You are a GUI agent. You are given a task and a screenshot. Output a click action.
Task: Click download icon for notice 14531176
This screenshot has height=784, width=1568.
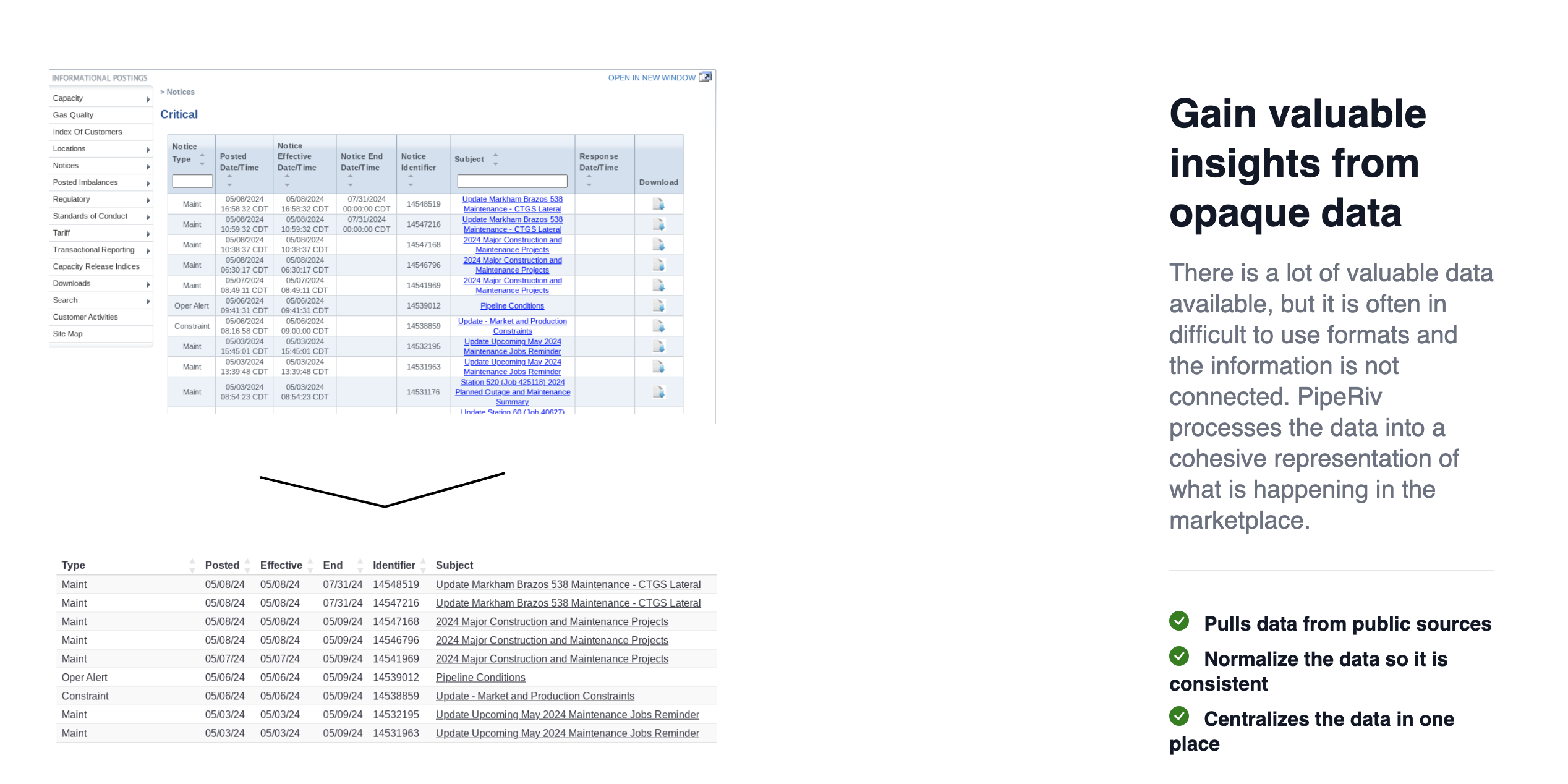pyautogui.click(x=658, y=392)
